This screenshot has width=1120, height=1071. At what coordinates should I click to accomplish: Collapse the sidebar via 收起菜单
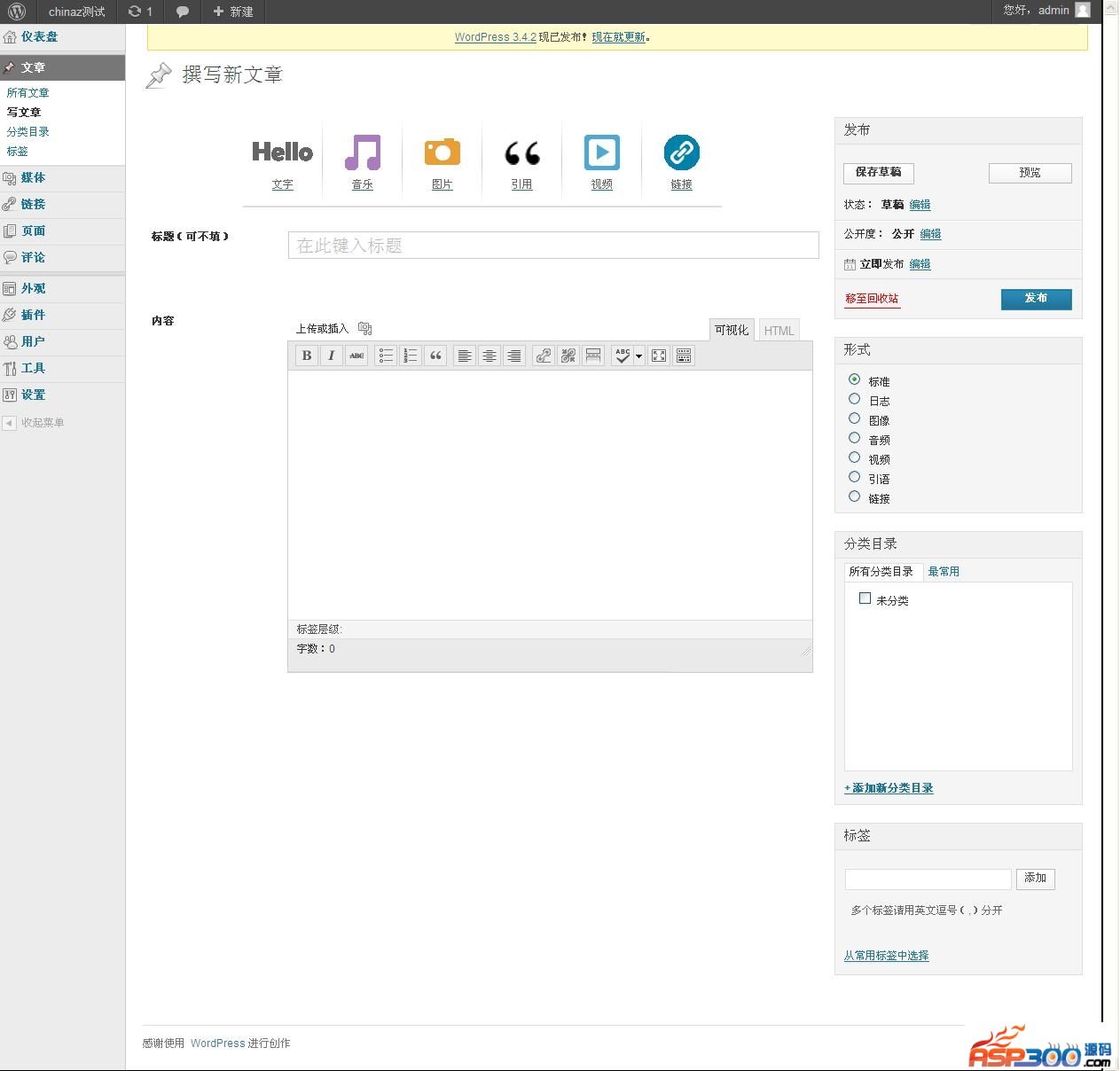(42, 423)
